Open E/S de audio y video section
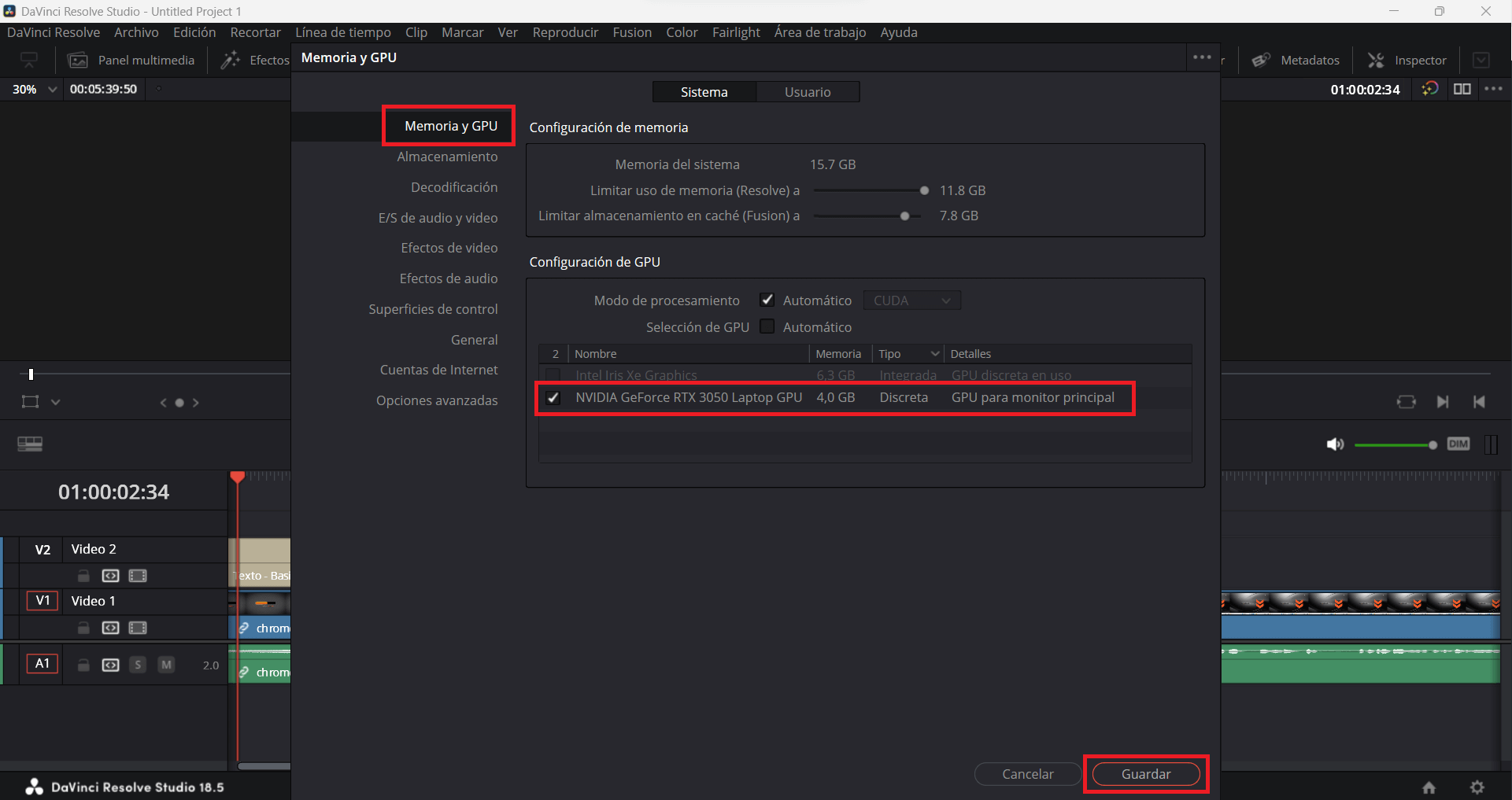Screen dimensions: 1512x800 click(438, 218)
